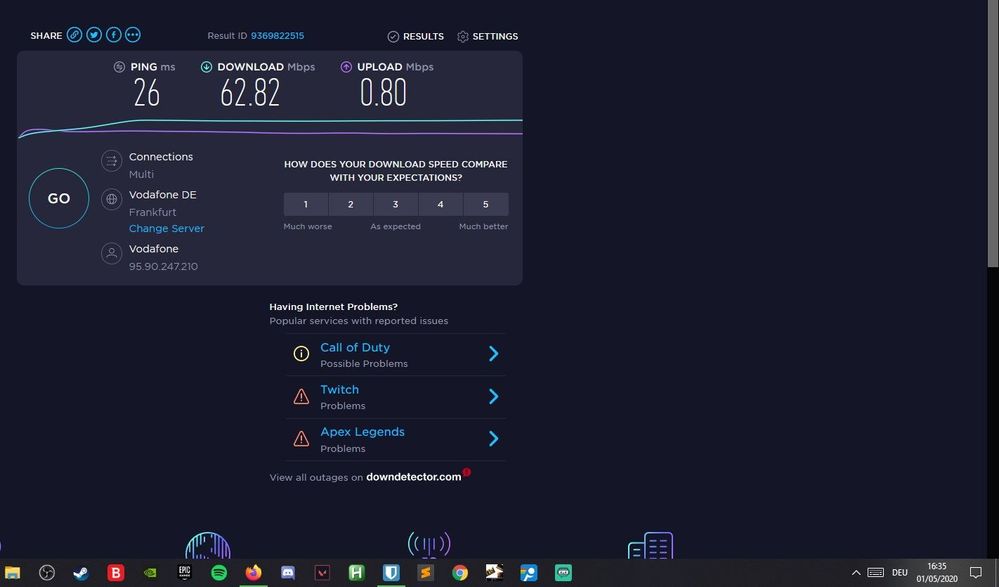Open NVIDIA app from taskbar
The width and height of the screenshot is (999, 587).
150,572
